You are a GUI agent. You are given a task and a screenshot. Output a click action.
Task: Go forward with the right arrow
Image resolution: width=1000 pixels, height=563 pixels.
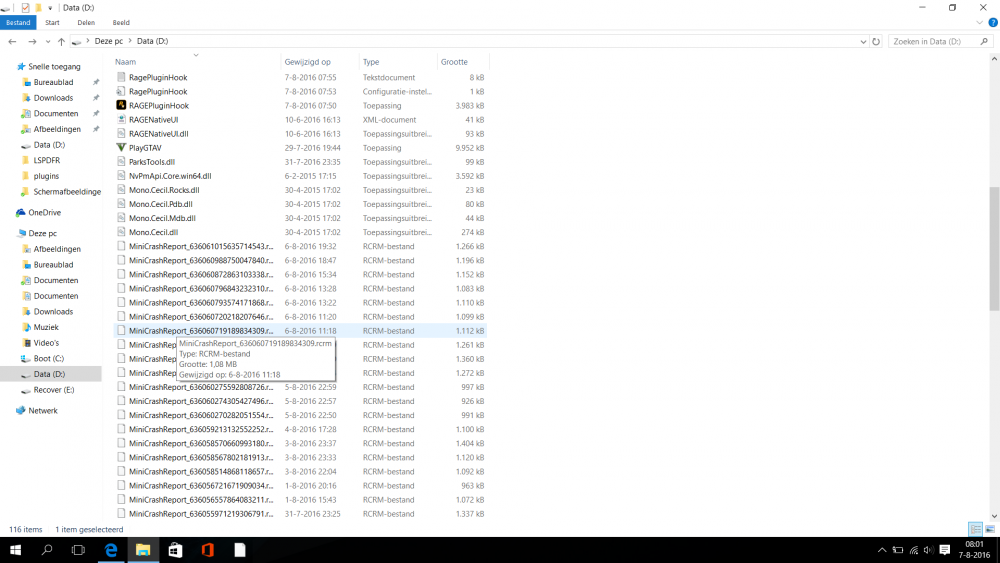point(32,41)
